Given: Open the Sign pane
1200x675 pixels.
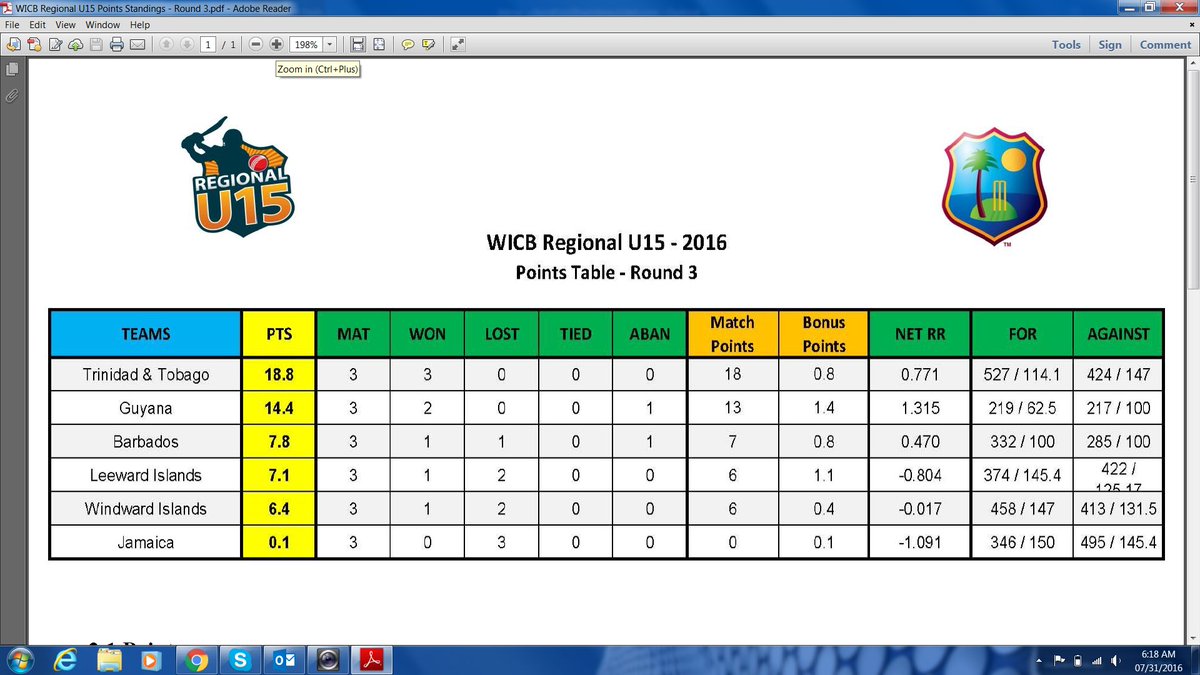Looking at the screenshot, I should [x=1110, y=45].
